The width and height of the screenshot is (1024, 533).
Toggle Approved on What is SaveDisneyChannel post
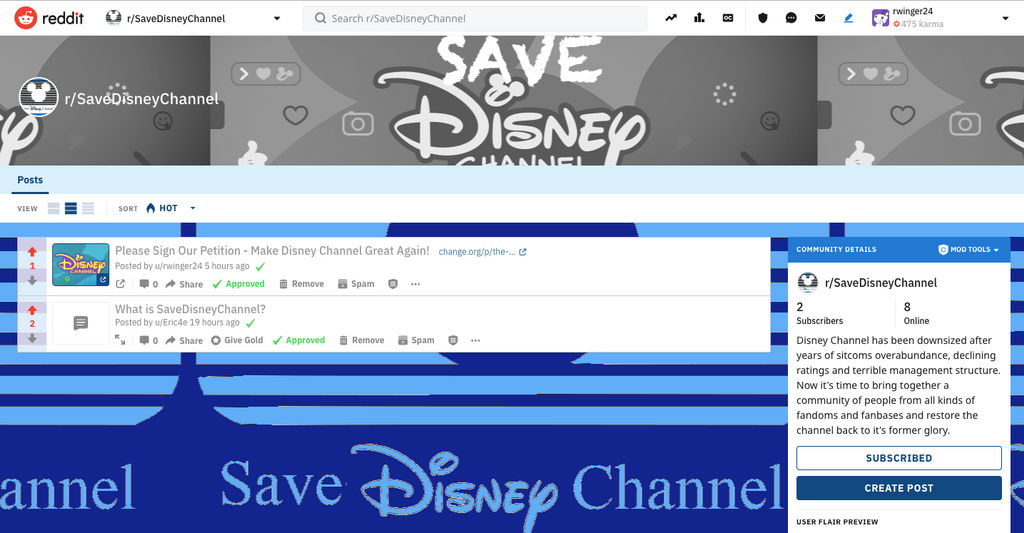[x=298, y=340]
